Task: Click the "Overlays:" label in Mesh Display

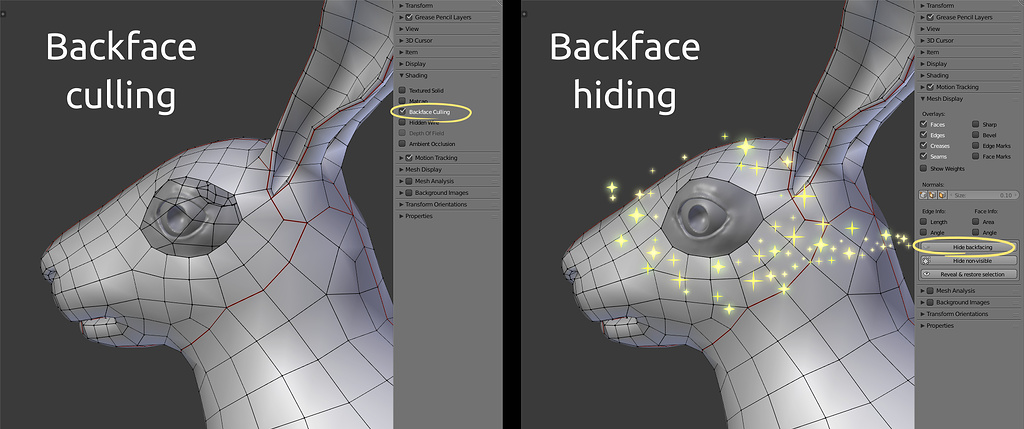Action: point(932,114)
